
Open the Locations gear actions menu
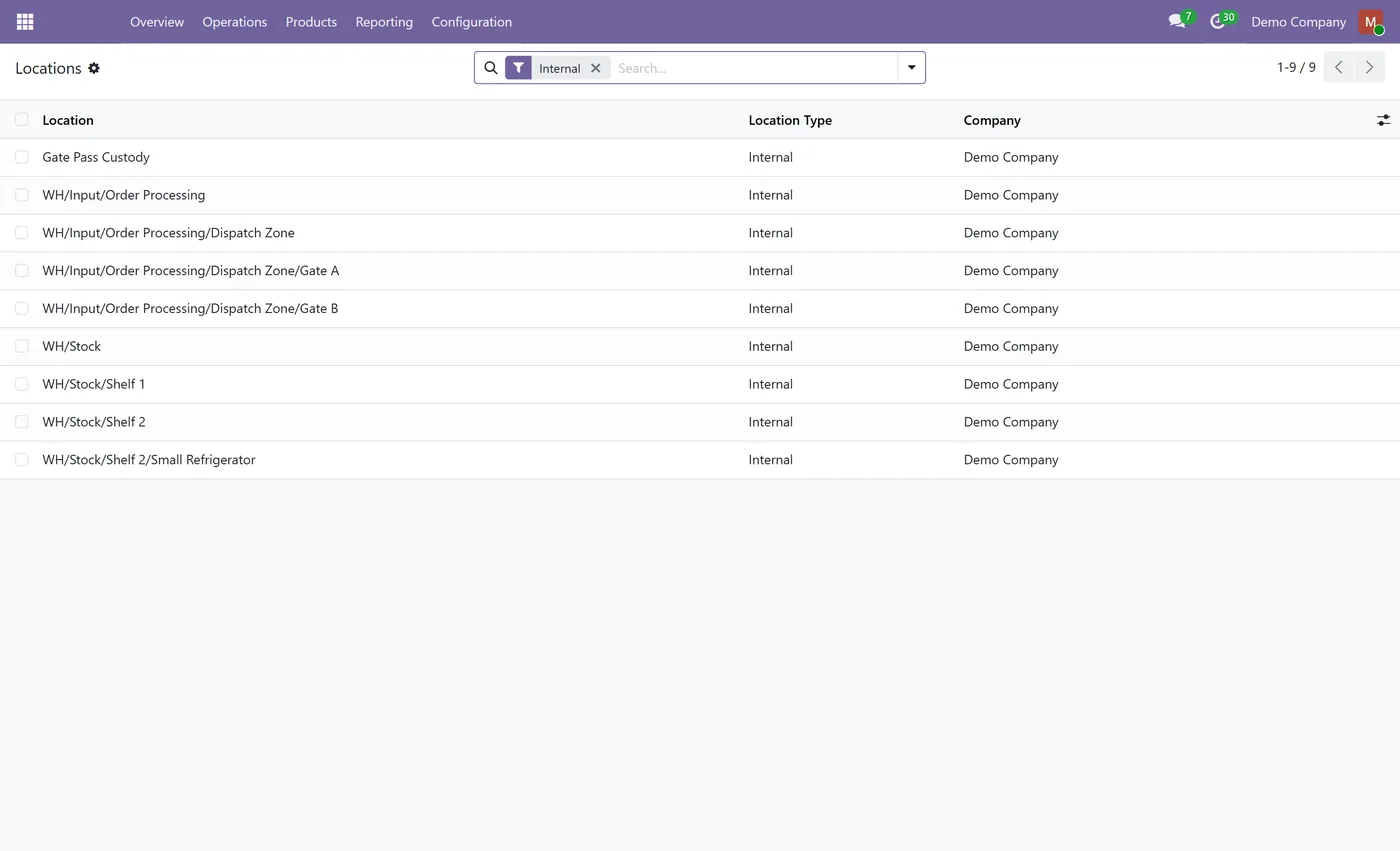[94, 68]
